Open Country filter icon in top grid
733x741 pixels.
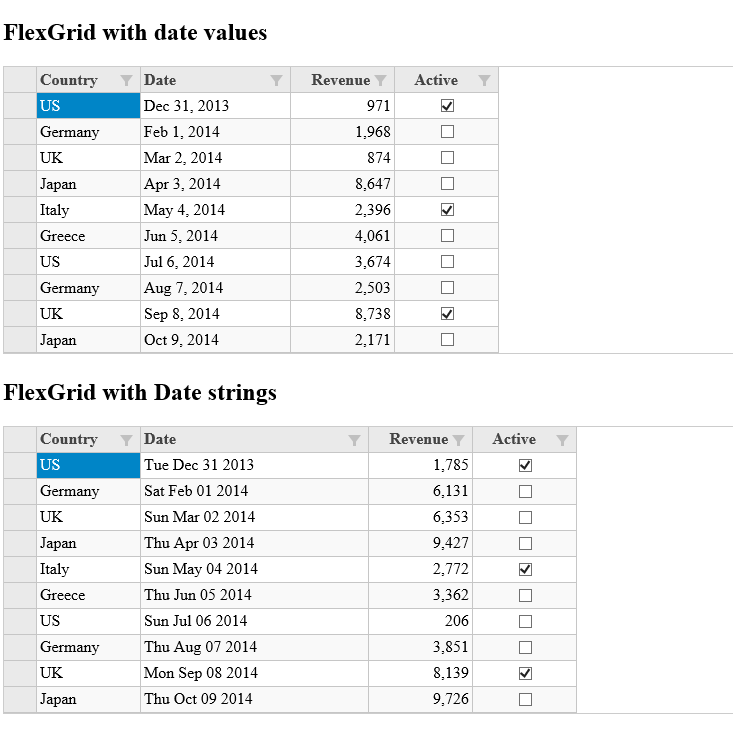(x=126, y=80)
